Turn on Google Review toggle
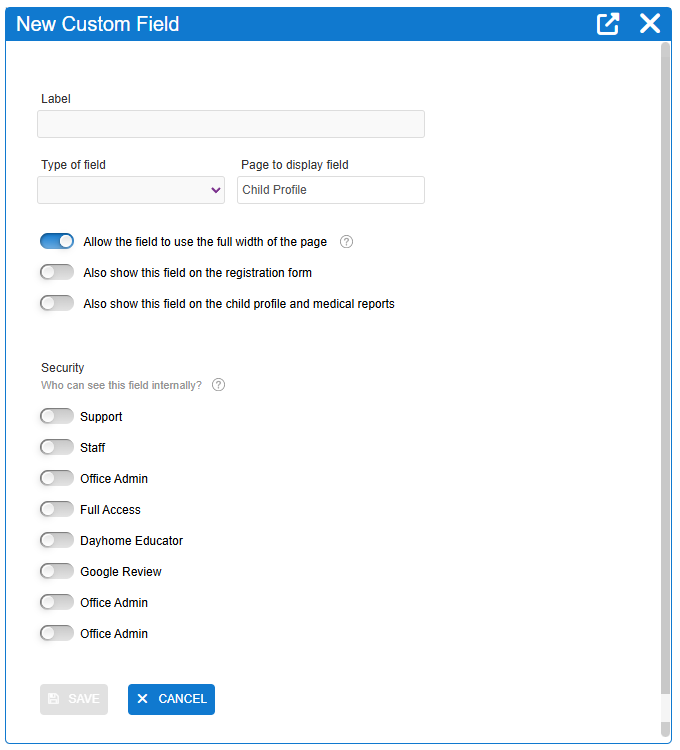680x750 pixels. point(57,571)
